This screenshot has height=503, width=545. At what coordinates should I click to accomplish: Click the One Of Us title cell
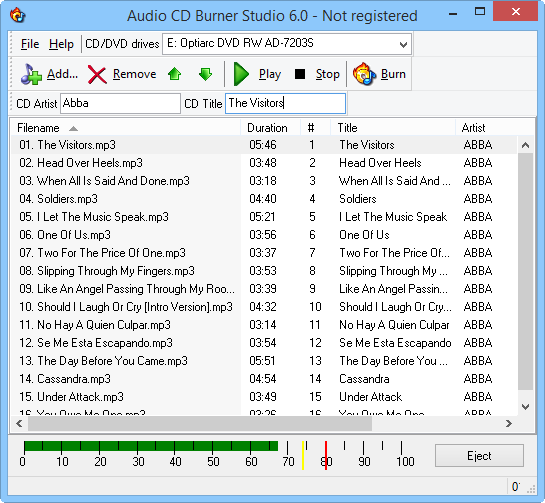point(364,235)
